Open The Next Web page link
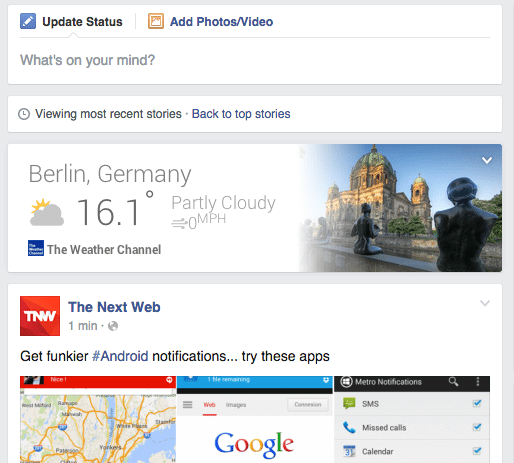 114,307
